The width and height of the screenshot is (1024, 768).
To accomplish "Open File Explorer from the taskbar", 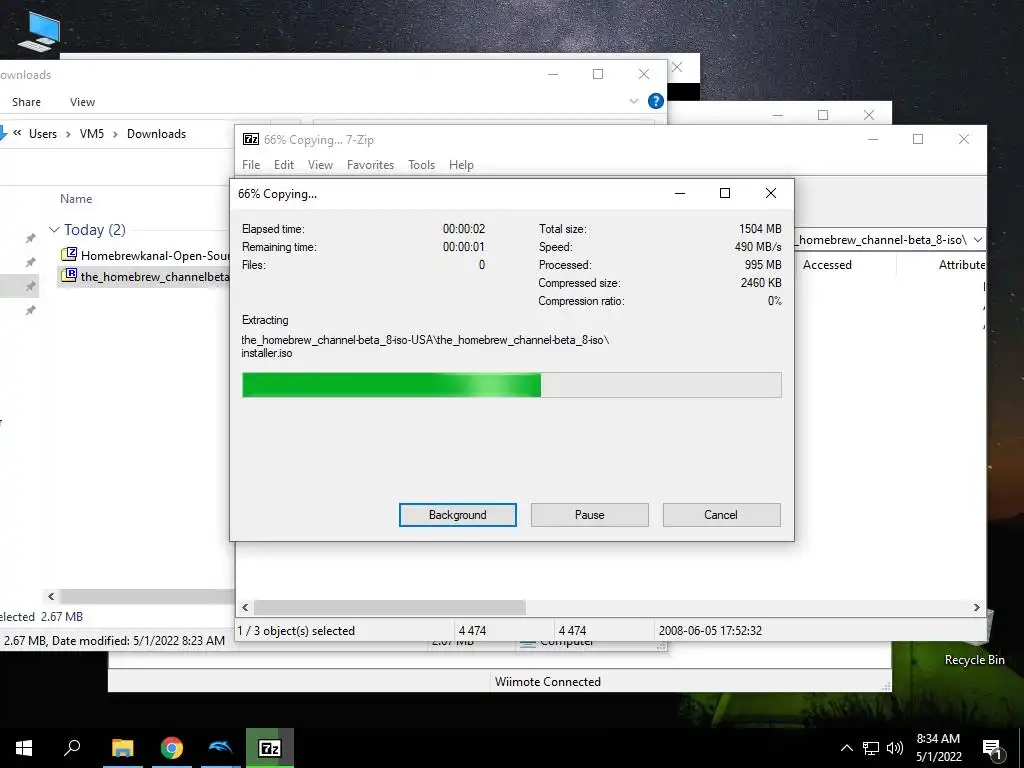I will tap(122, 748).
